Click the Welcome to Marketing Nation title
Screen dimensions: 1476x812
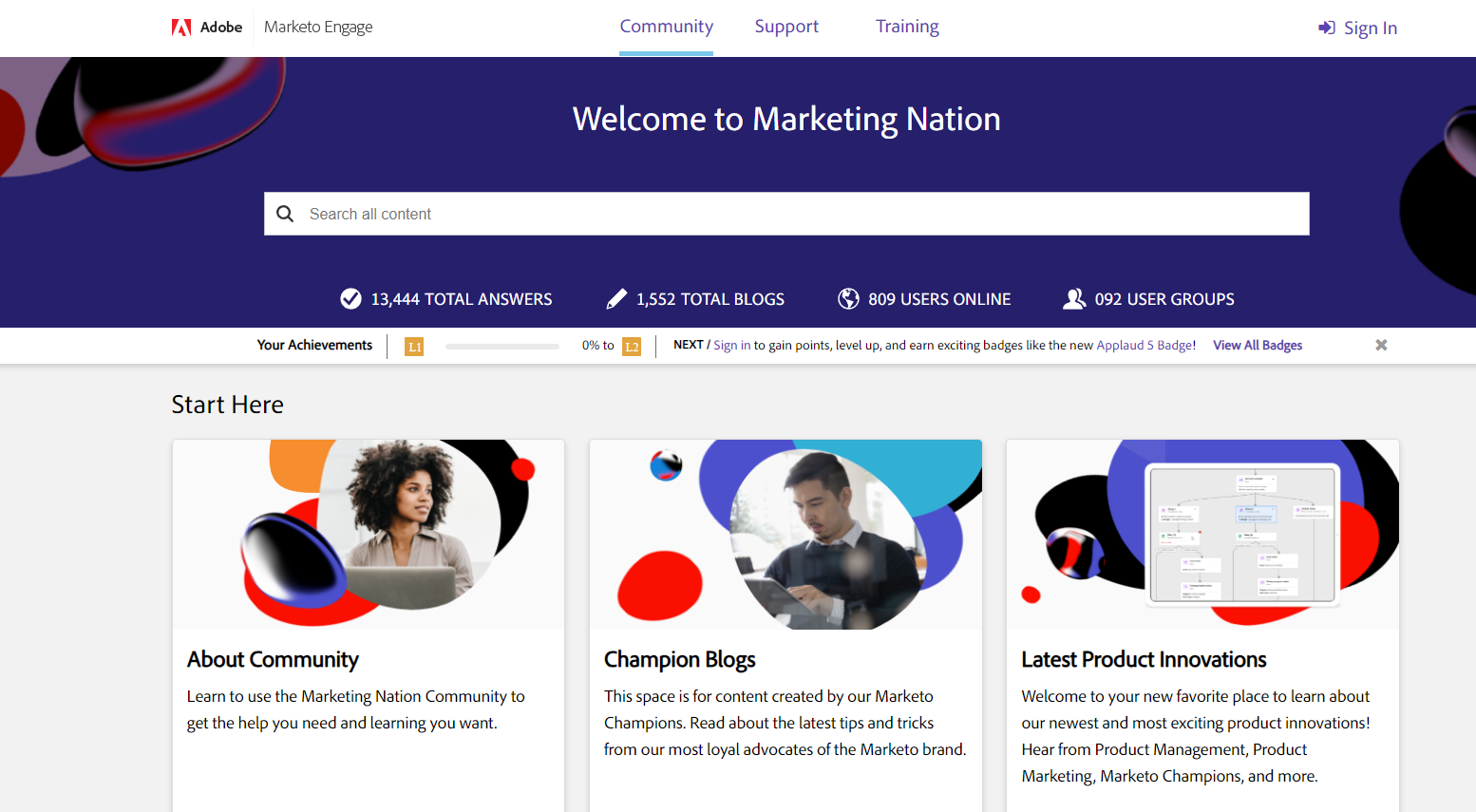786,120
